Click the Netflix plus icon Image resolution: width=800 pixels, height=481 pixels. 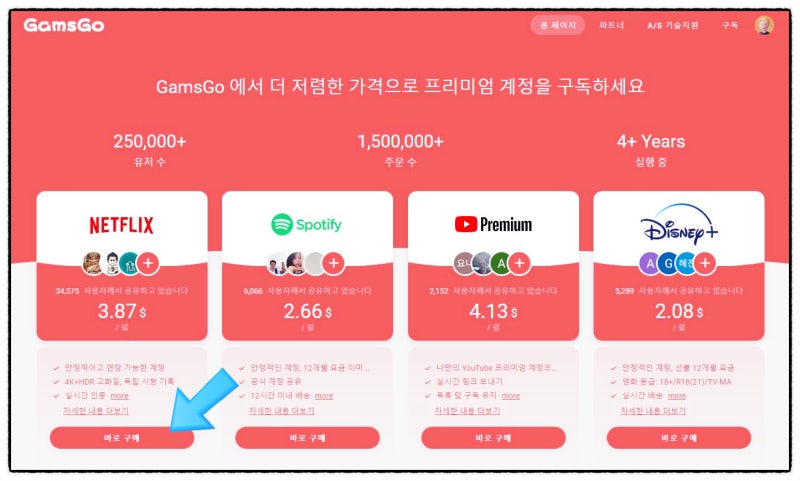tap(148, 263)
